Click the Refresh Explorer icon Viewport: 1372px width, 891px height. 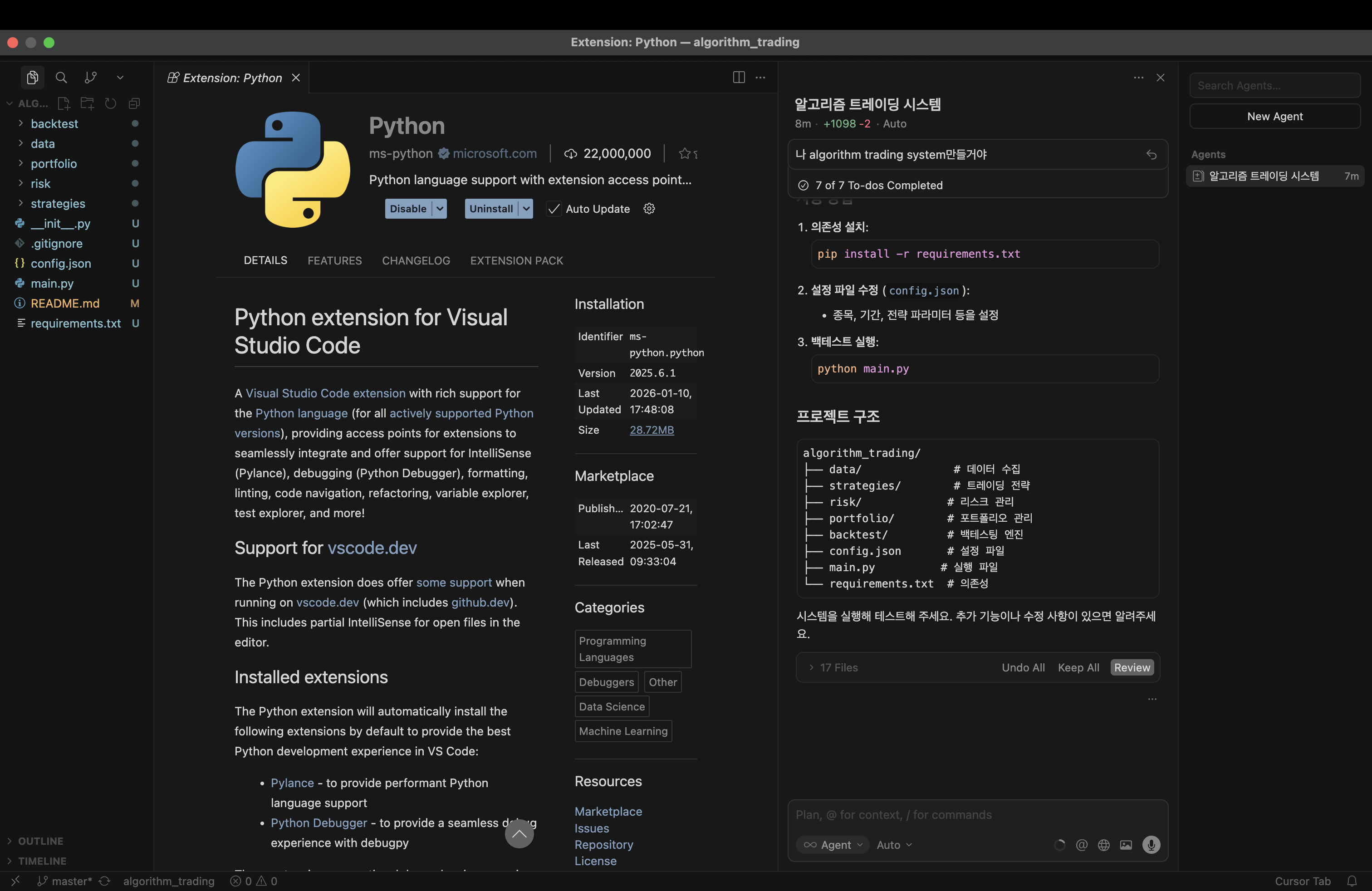point(111,104)
